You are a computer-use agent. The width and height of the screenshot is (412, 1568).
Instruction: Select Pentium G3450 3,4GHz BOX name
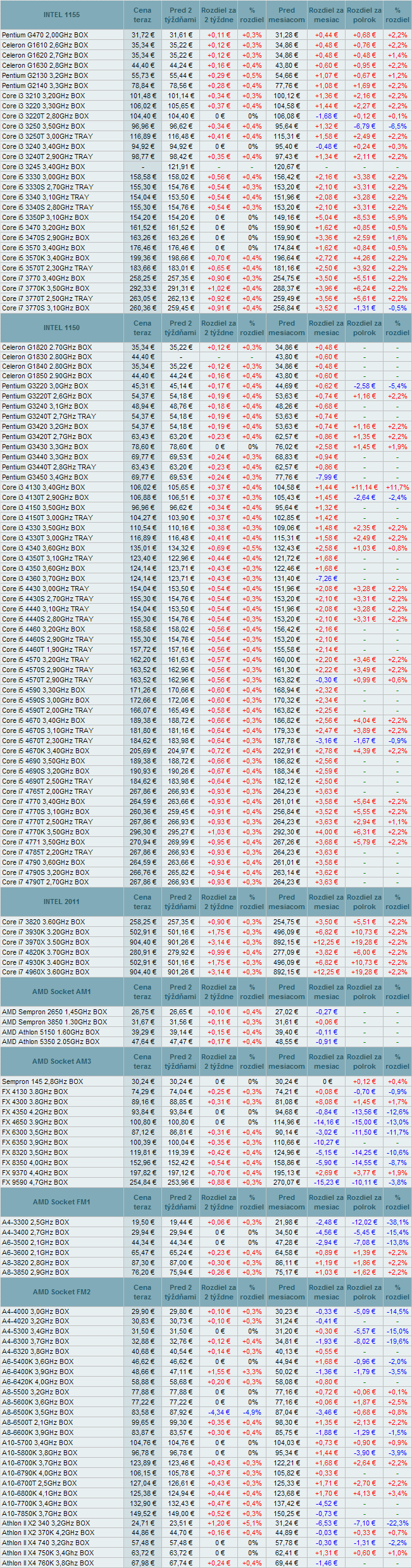45,477
